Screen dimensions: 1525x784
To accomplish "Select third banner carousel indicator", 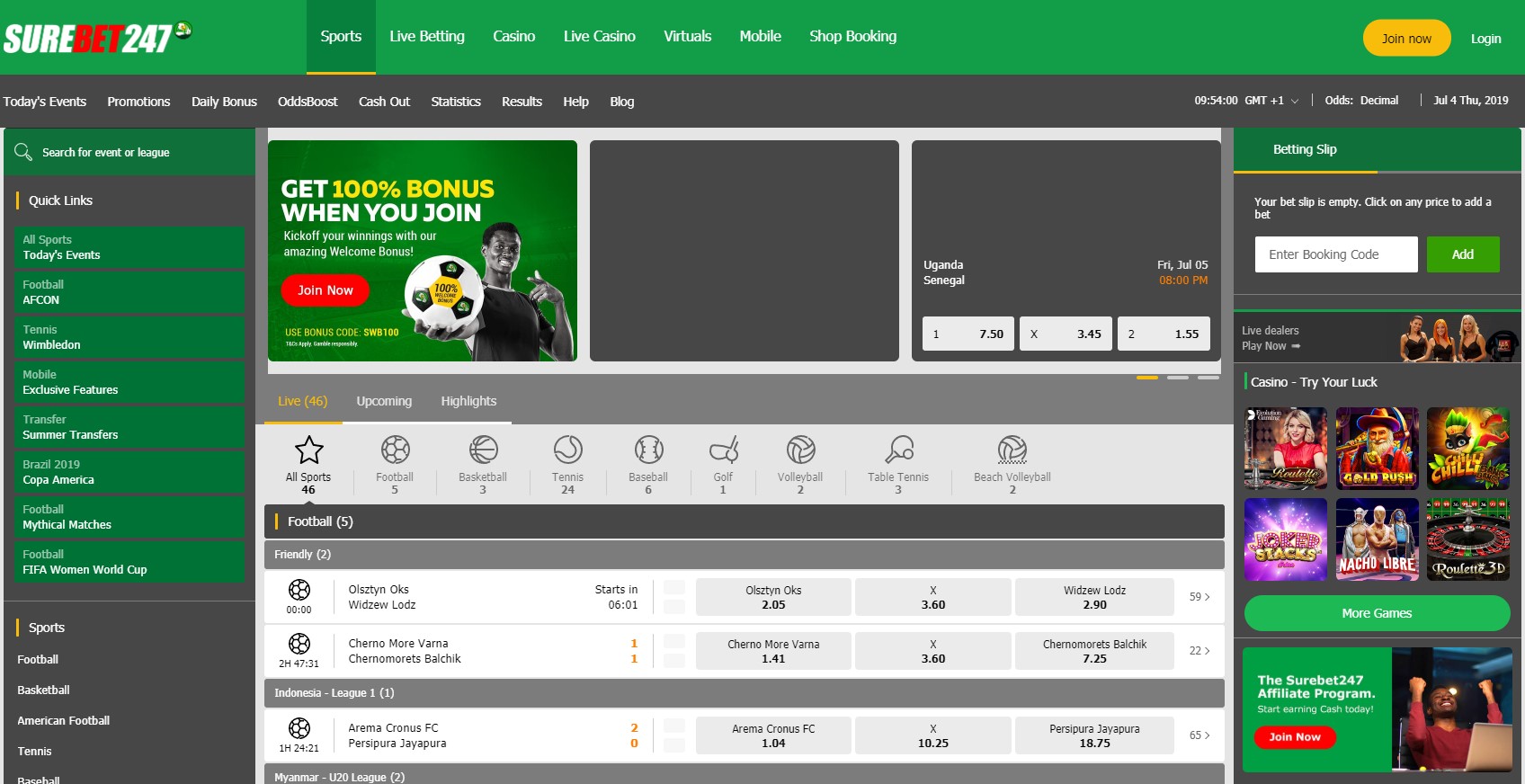I will (1208, 378).
